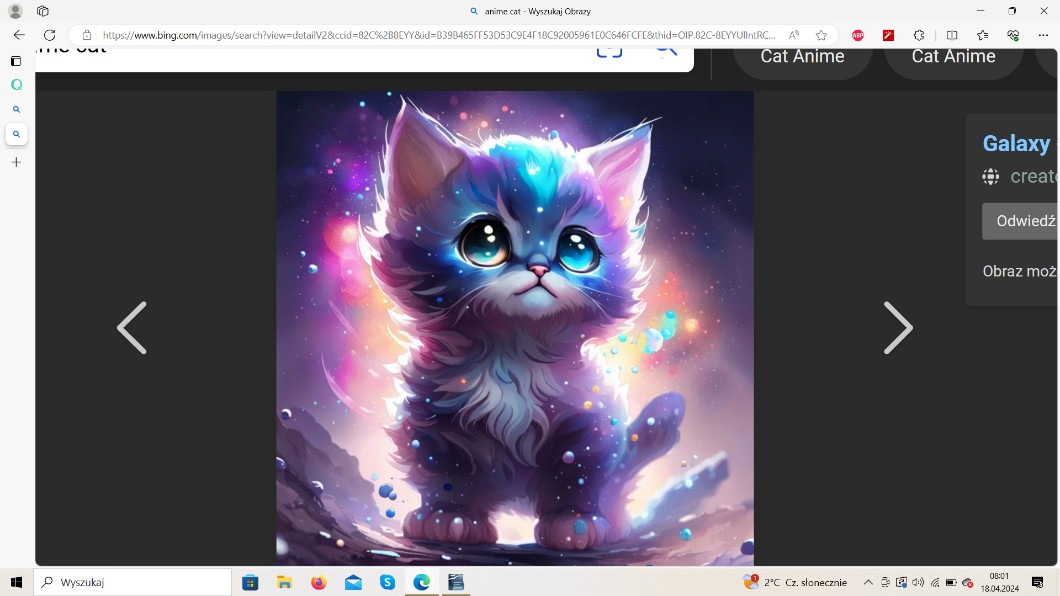
Task: Toggle Read aloud in address bar
Action: [794, 35]
